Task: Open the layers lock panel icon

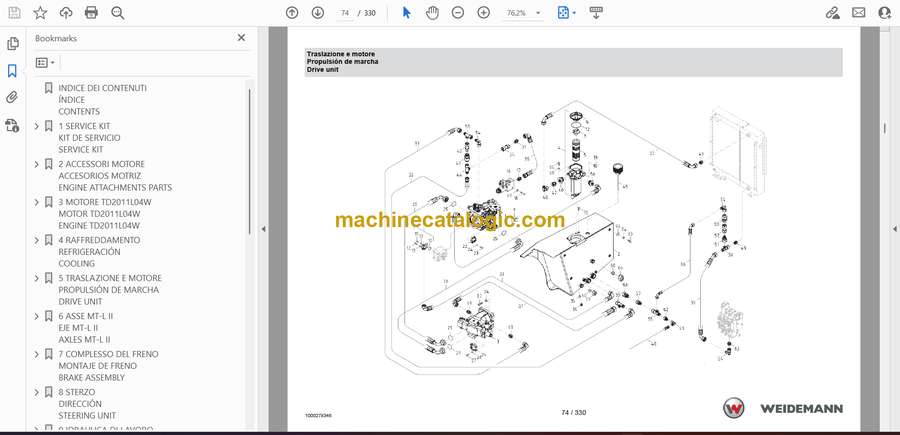Action: tap(13, 125)
